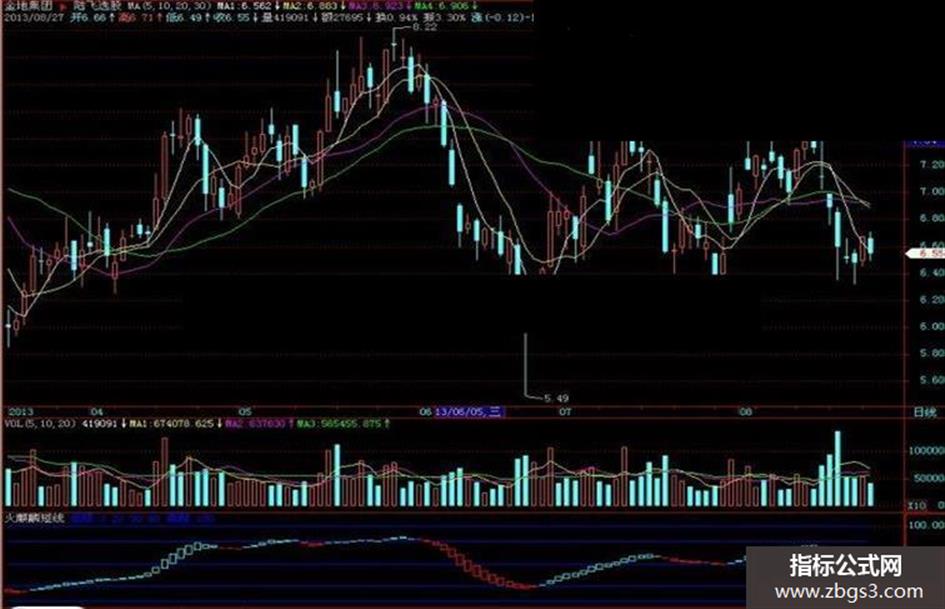The width and height of the screenshot is (945, 609).
Task: Click the 100.00 indicator scale label
Action: 926,525
